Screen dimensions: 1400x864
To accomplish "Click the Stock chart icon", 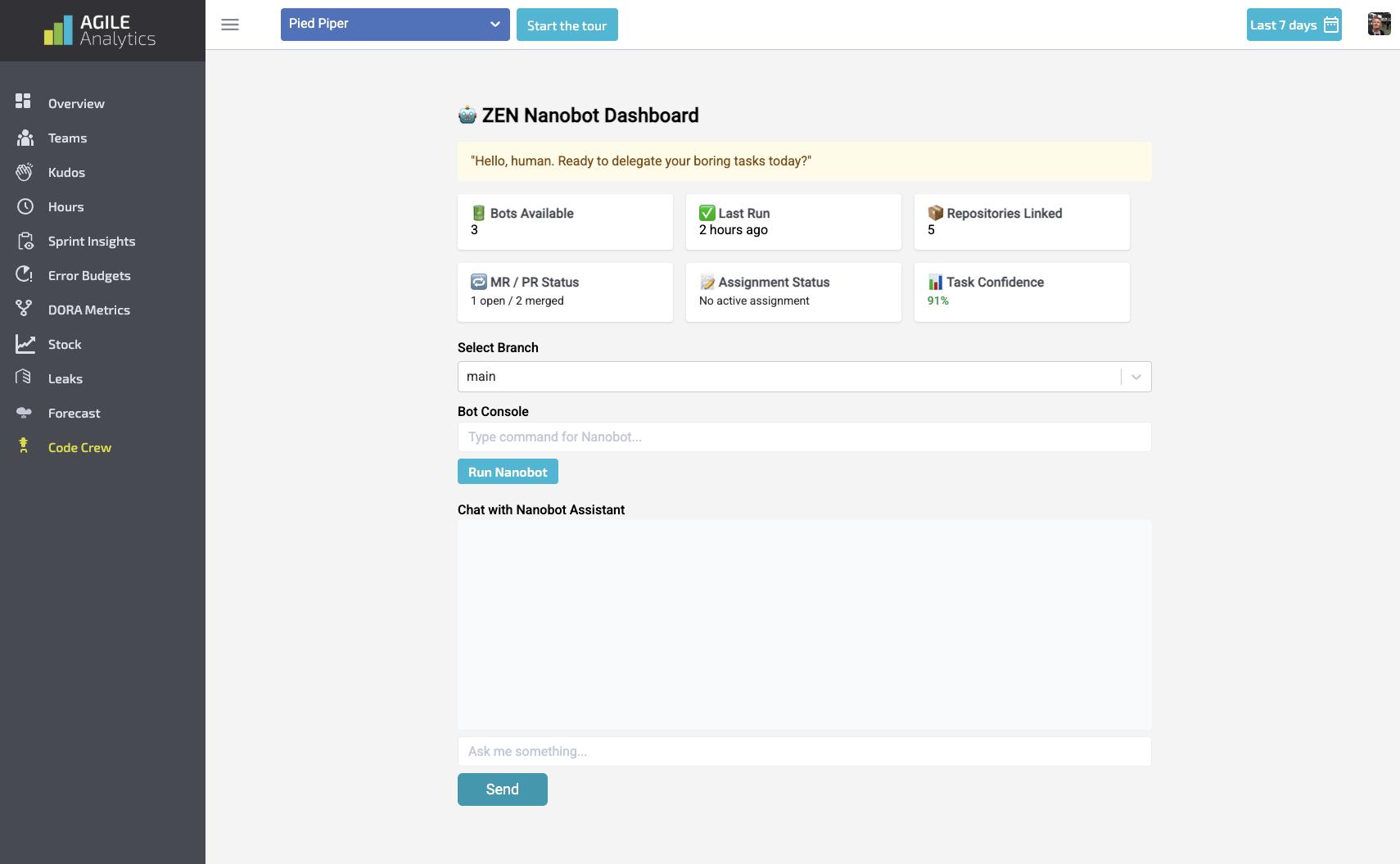I will [x=25, y=344].
